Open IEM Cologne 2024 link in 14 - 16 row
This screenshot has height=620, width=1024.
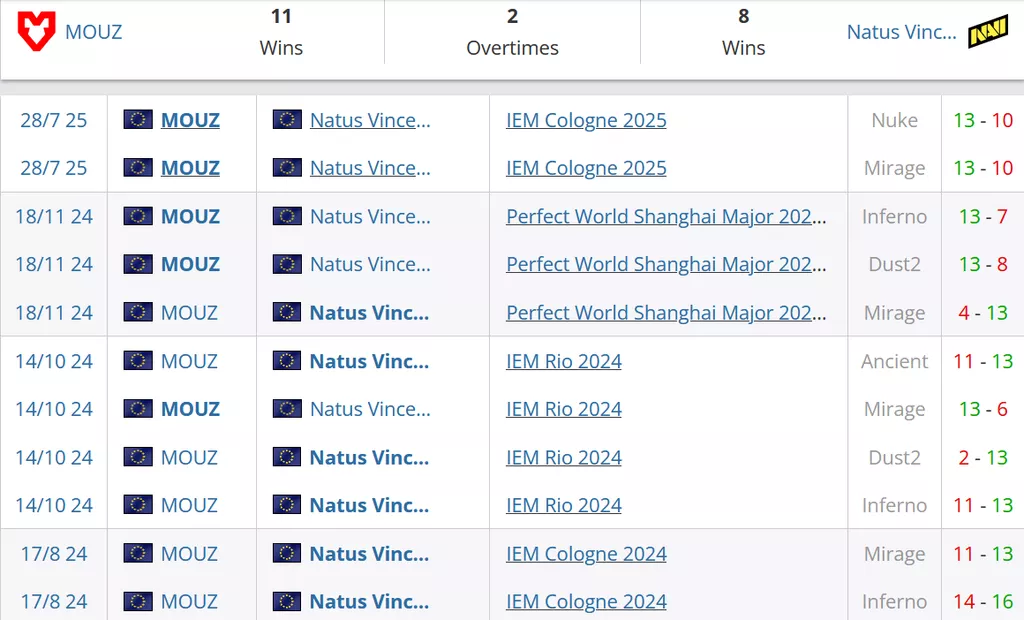(x=586, y=602)
